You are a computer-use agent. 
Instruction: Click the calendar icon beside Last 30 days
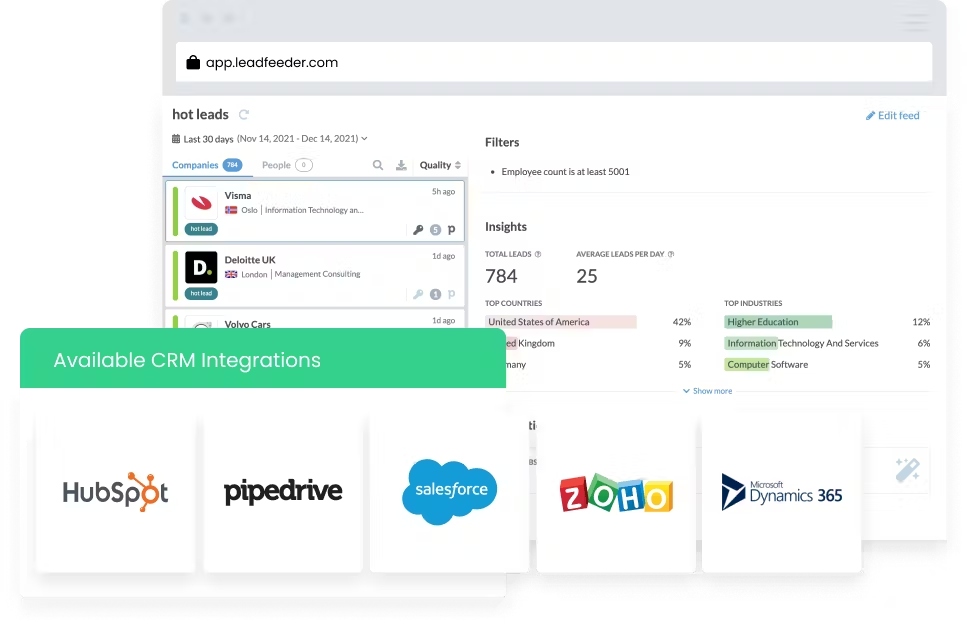176,139
